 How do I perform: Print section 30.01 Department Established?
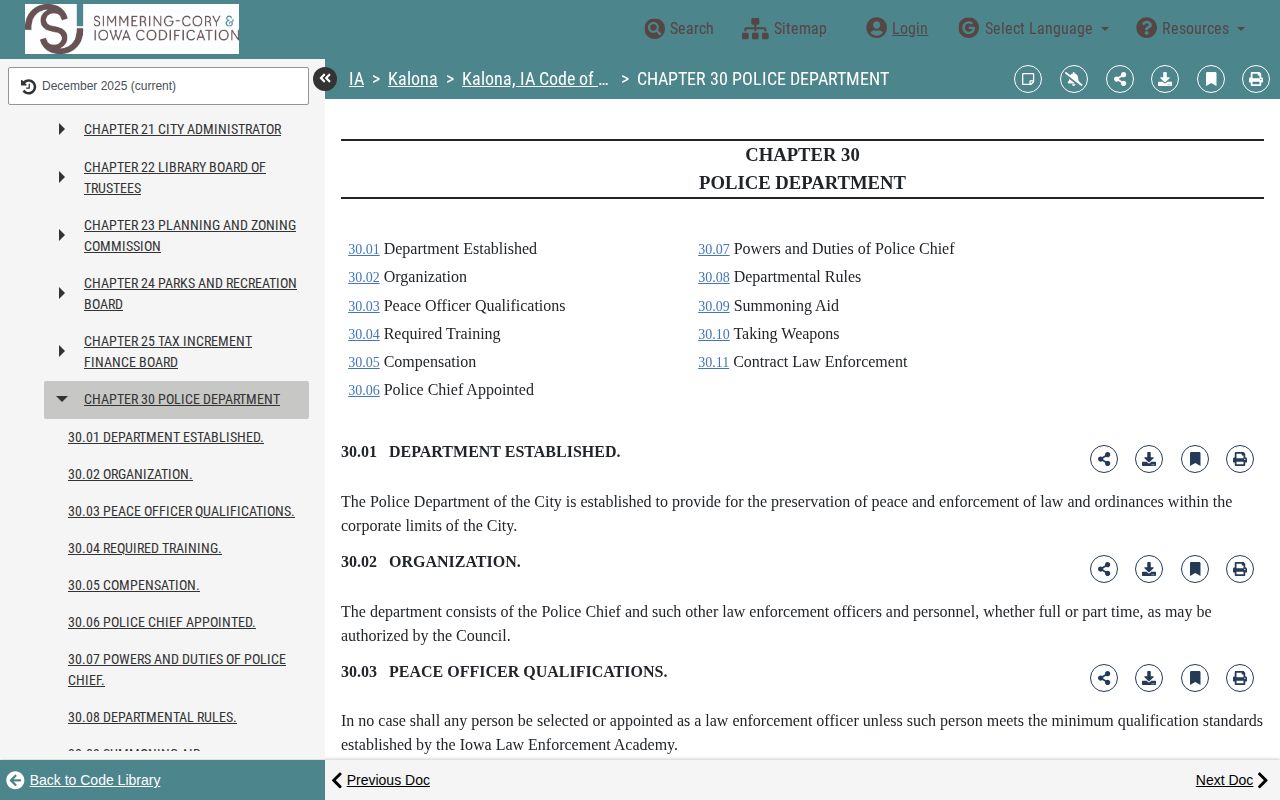click(1240, 459)
